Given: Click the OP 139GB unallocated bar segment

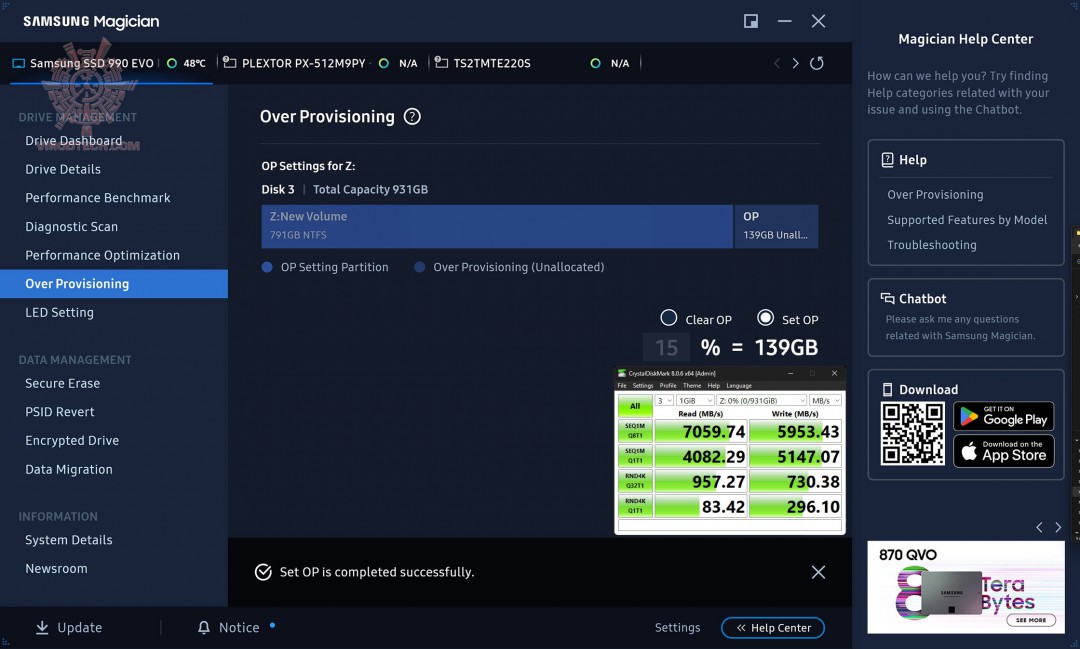Looking at the screenshot, I should pos(776,226).
